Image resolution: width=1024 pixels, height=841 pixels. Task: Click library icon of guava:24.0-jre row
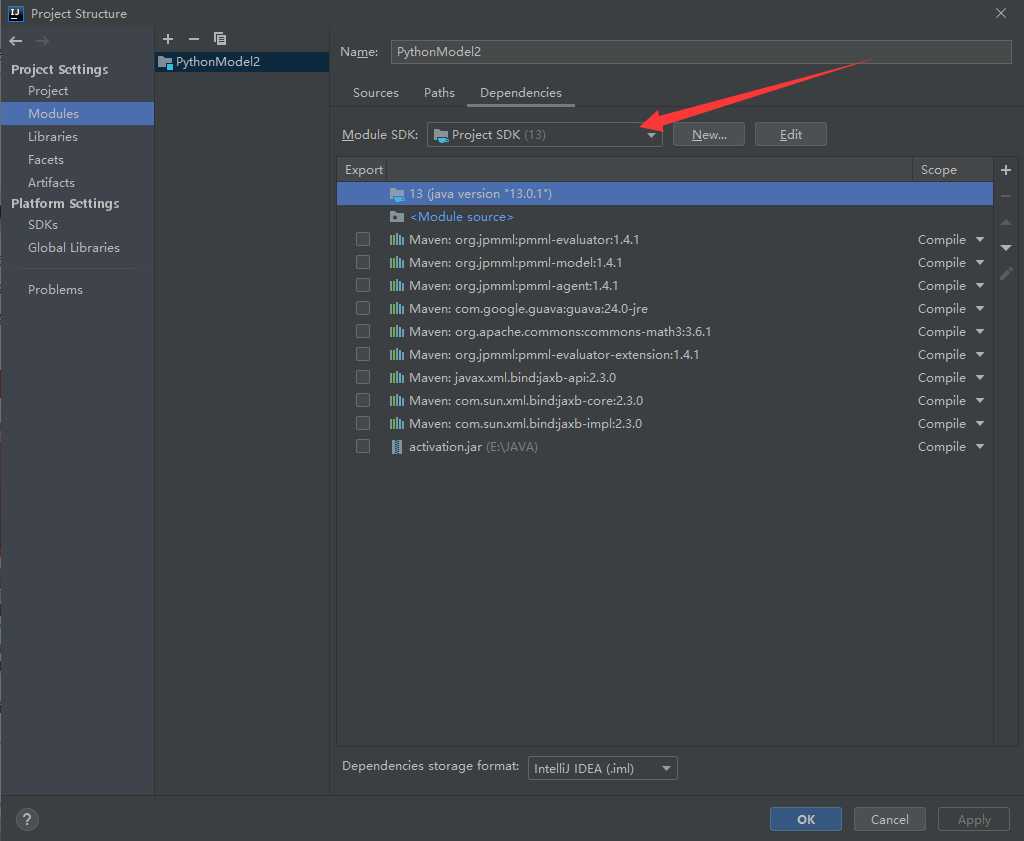(396, 308)
